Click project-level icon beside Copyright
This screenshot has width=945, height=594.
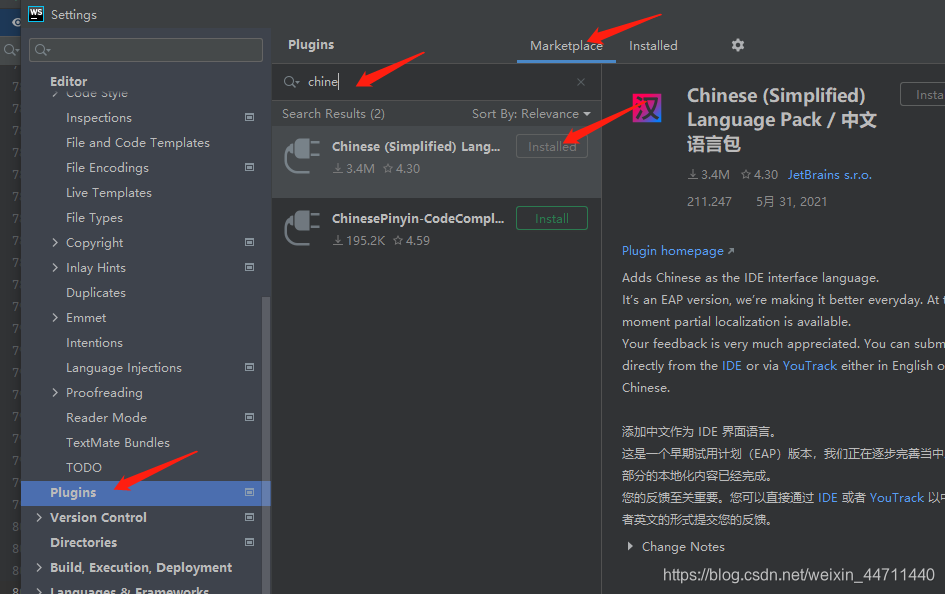pos(250,242)
